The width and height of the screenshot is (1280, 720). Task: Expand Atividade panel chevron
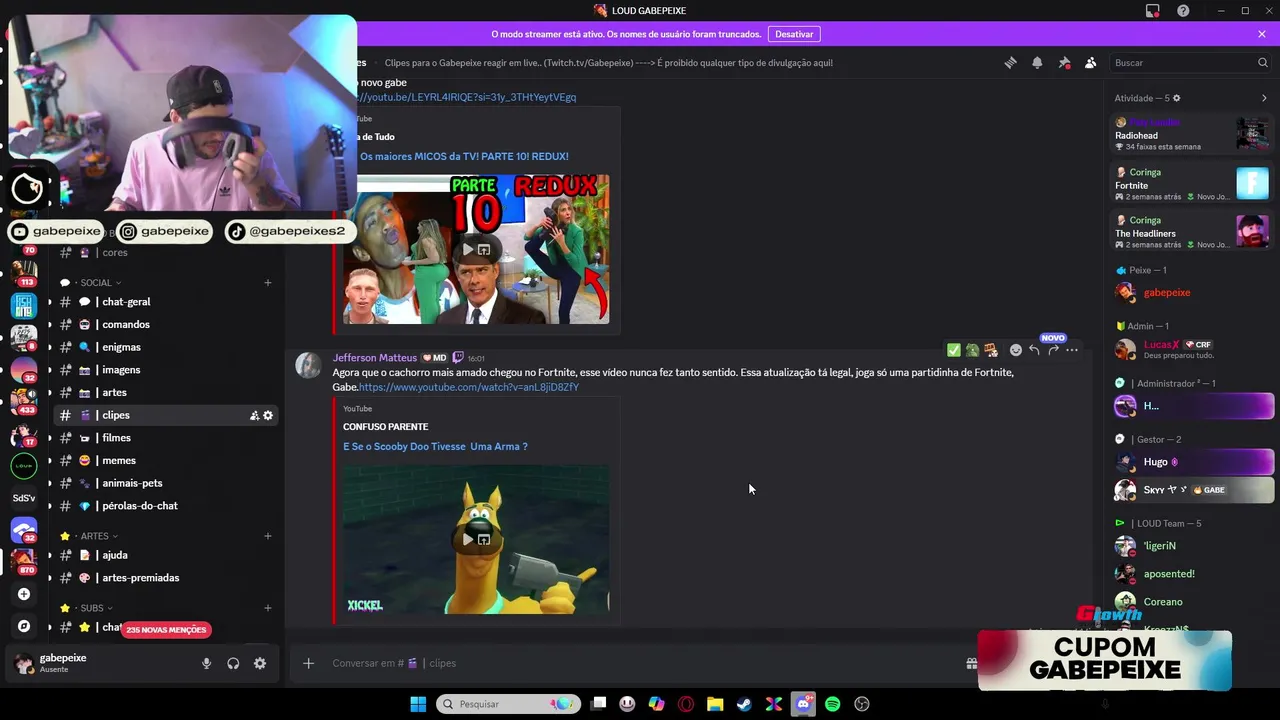pyautogui.click(x=1264, y=98)
